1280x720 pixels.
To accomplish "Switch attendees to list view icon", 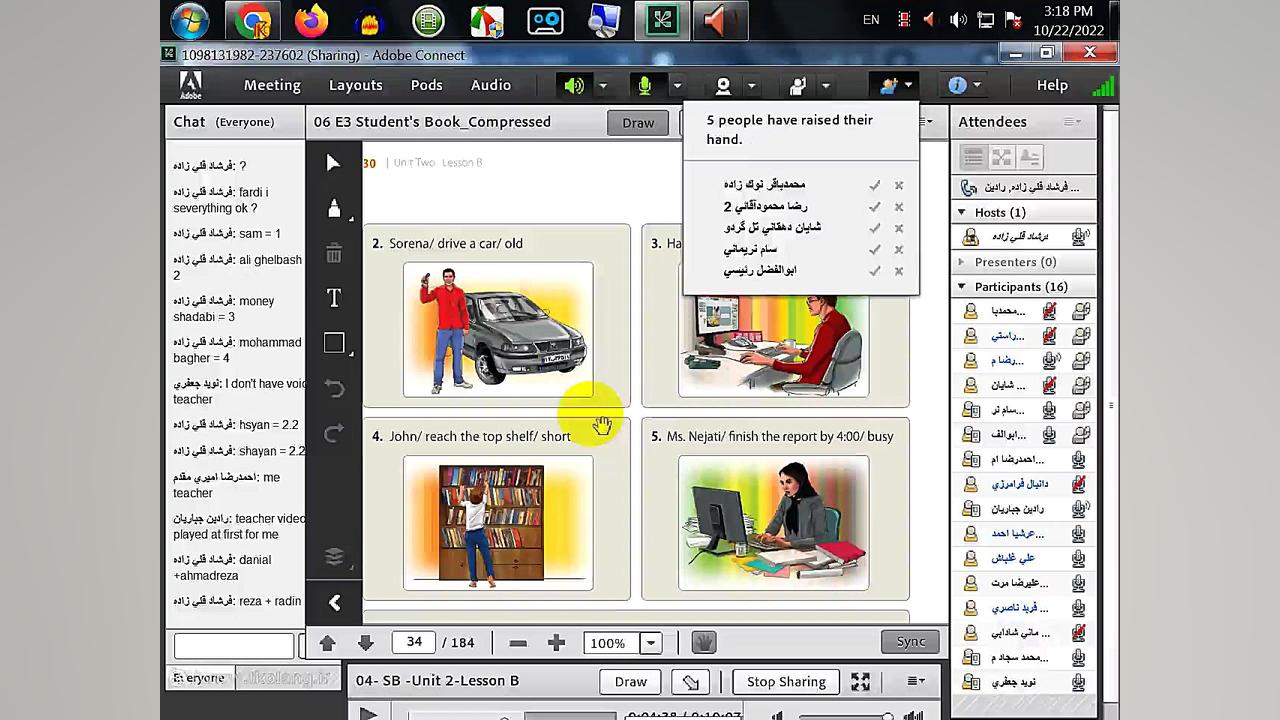I will 973,157.
